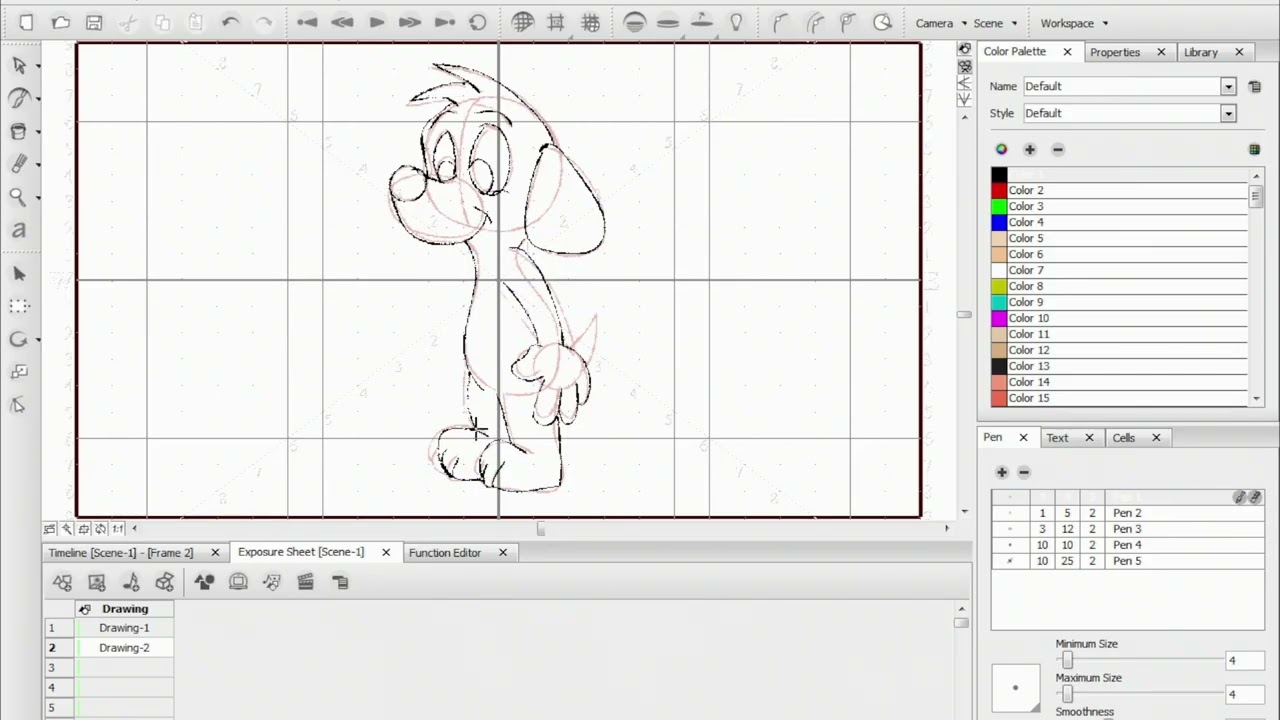
Task: Step back one frame
Action: coord(342,22)
